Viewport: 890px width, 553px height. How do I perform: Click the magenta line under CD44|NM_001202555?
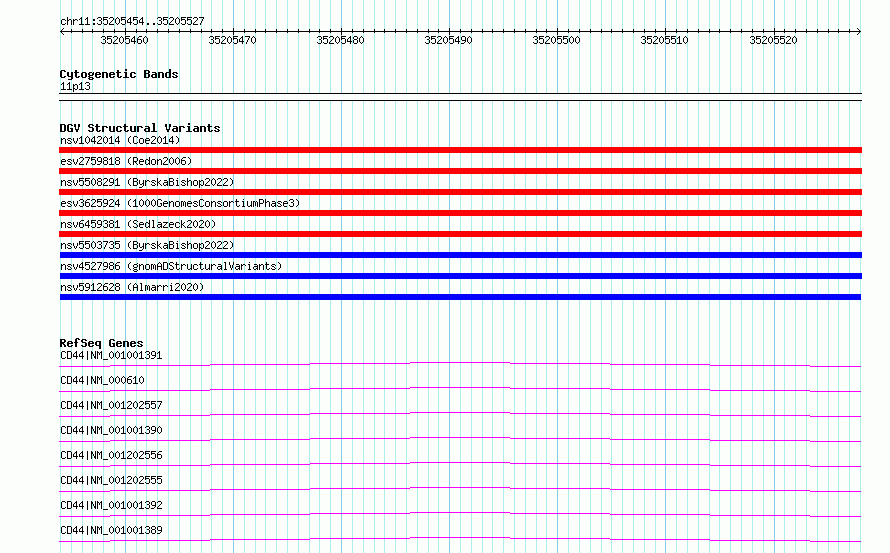coord(460,489)
